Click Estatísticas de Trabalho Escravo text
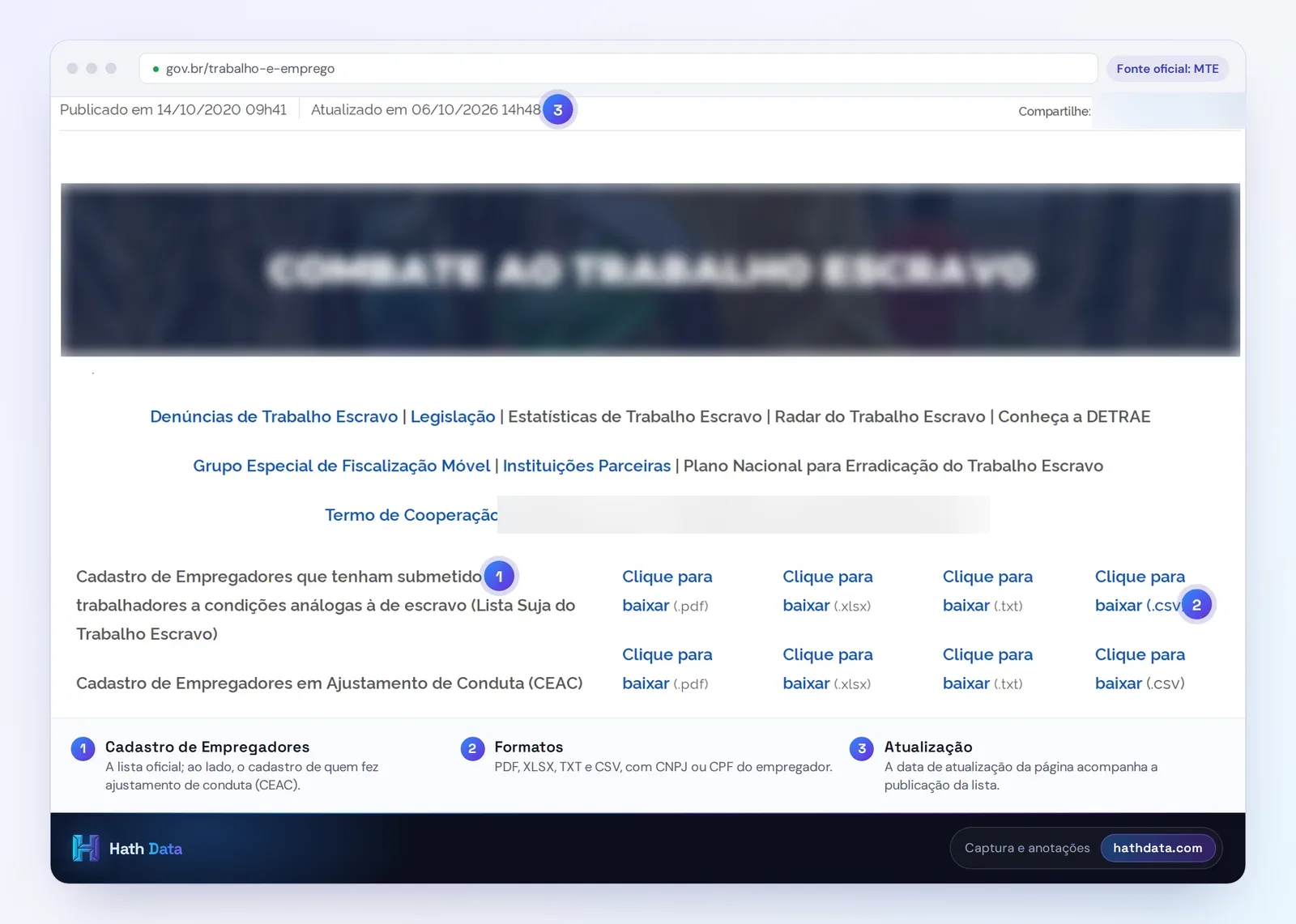 tap(635, 417)
